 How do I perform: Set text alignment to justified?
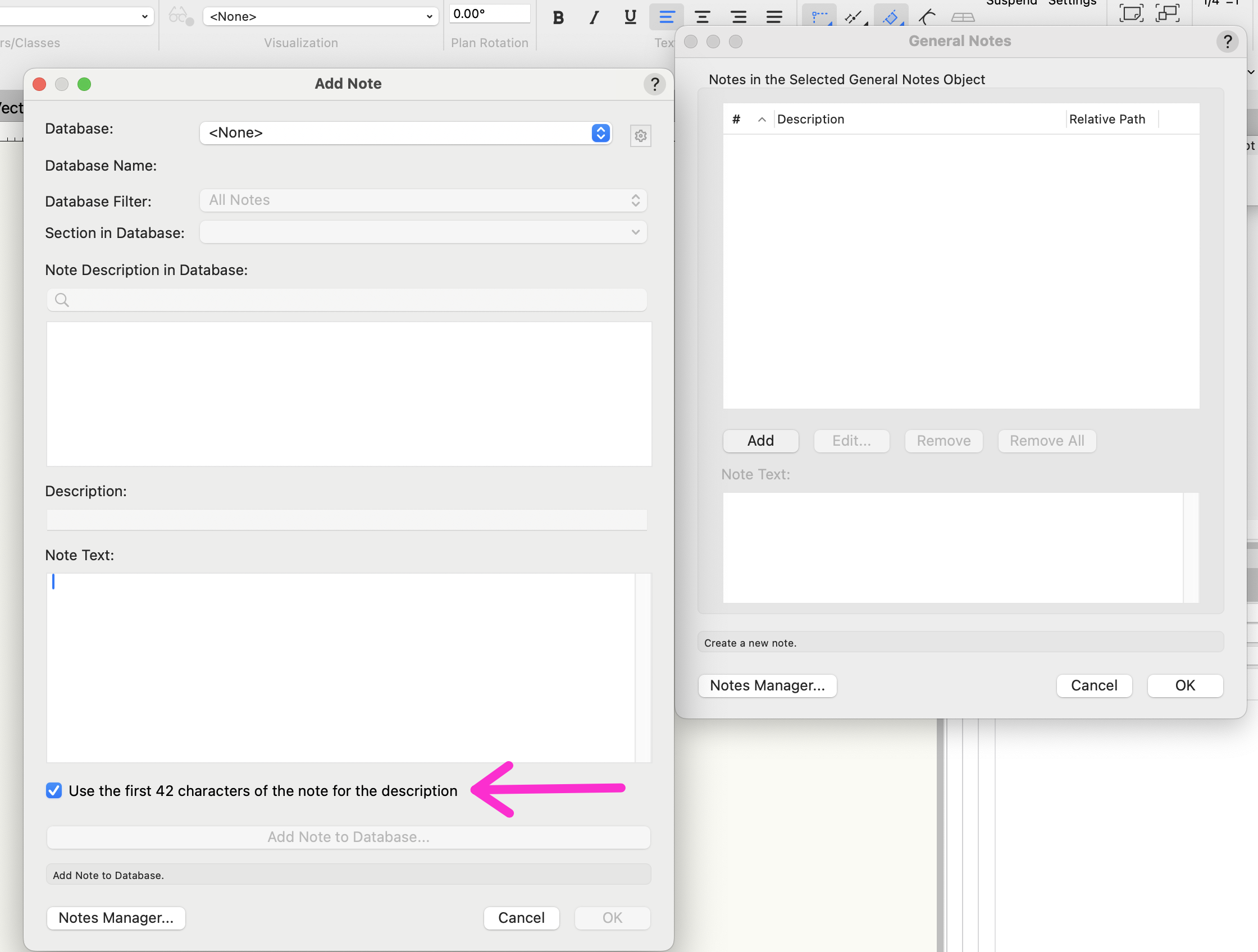click(x=774, y=17)
